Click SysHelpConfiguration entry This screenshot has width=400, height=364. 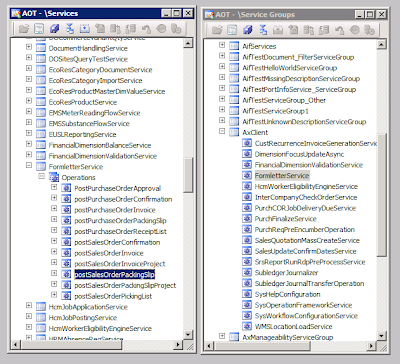pos(287,294)
